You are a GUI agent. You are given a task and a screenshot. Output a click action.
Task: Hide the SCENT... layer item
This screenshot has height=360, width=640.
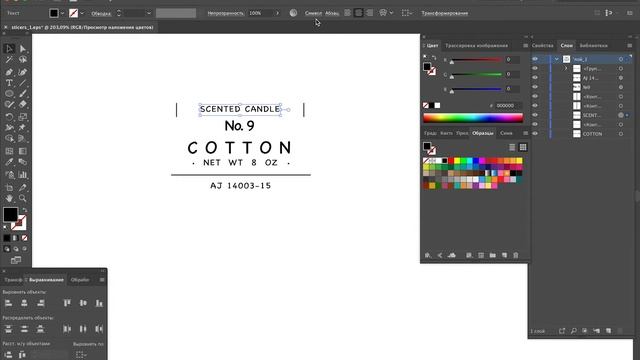point(535,115)
